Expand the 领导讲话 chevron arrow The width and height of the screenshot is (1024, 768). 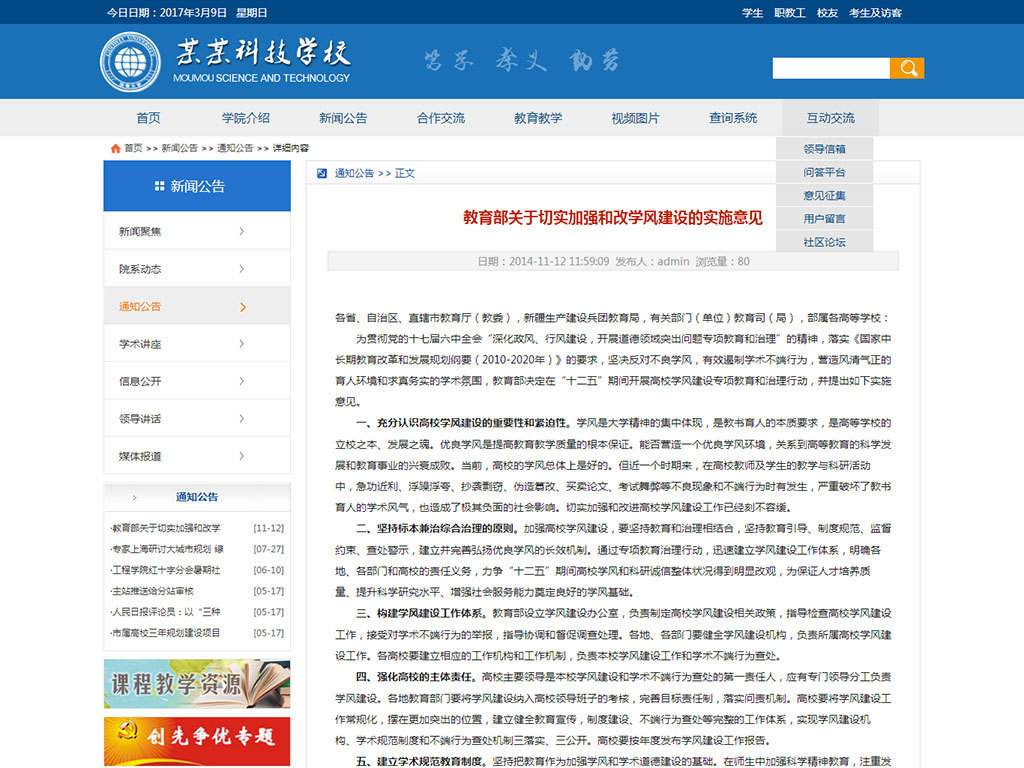click(242, 419)
